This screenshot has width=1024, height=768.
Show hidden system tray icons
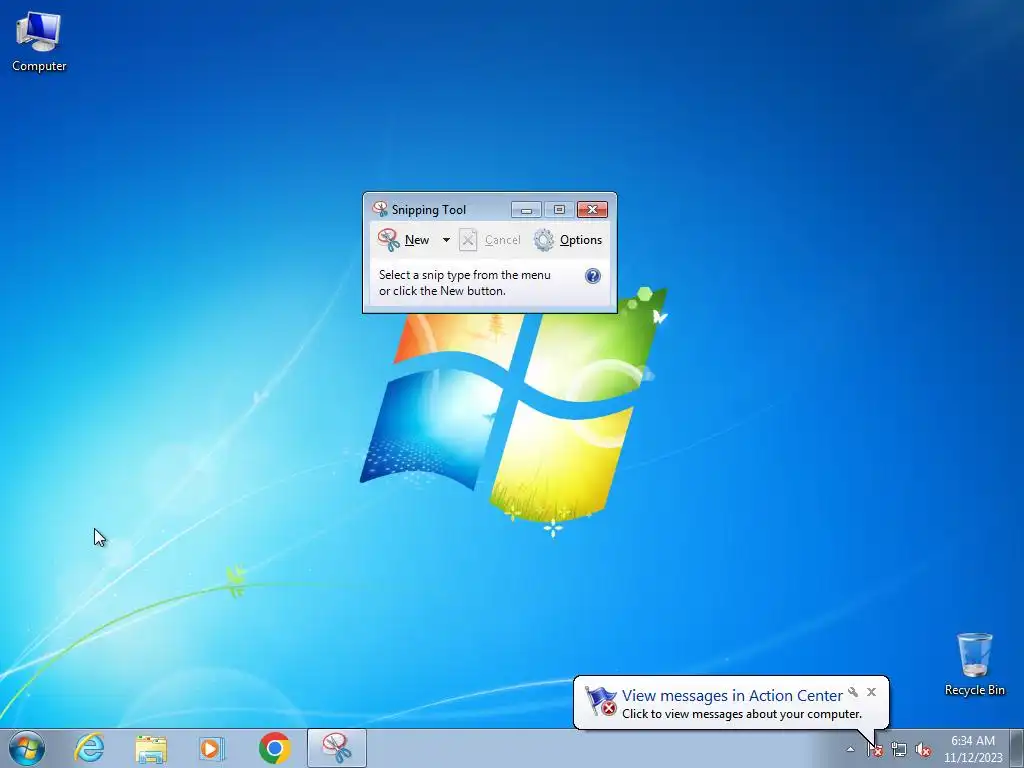pyautogui.click(x=850, y=749)
